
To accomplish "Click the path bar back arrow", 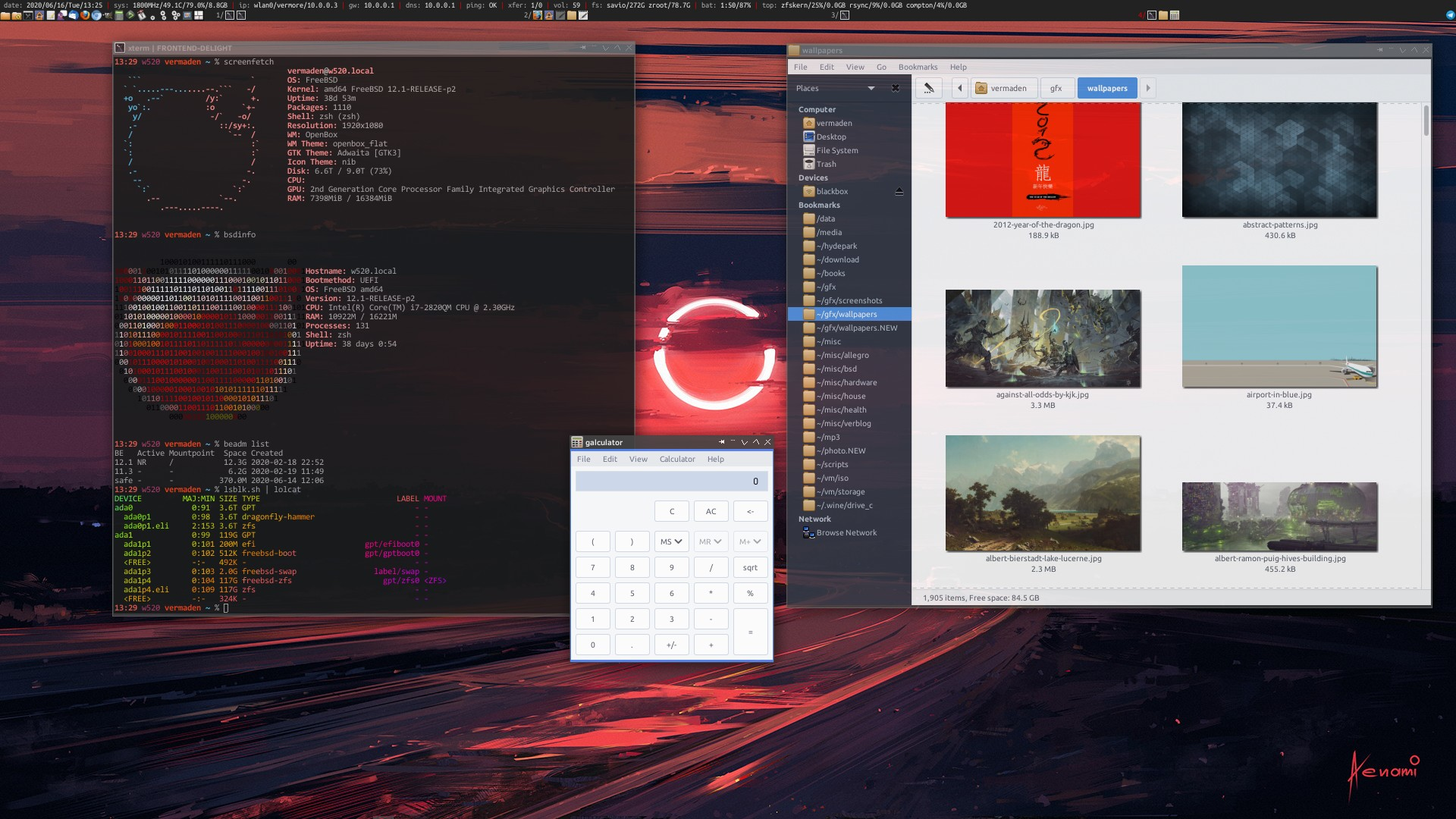I will click(x=960, y=88).
